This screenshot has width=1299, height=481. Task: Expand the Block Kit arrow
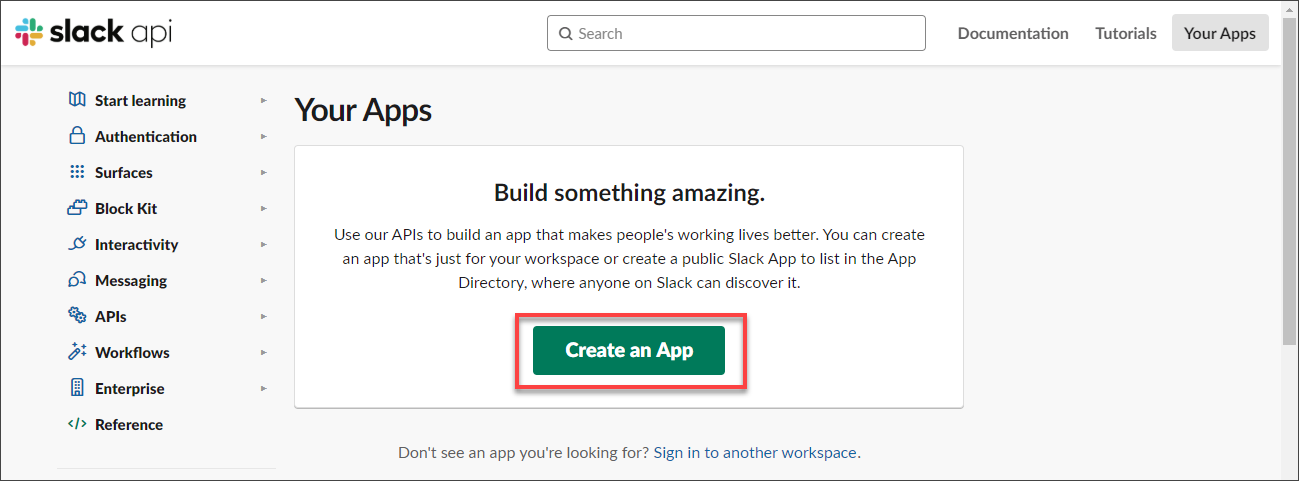pos(264,208)
